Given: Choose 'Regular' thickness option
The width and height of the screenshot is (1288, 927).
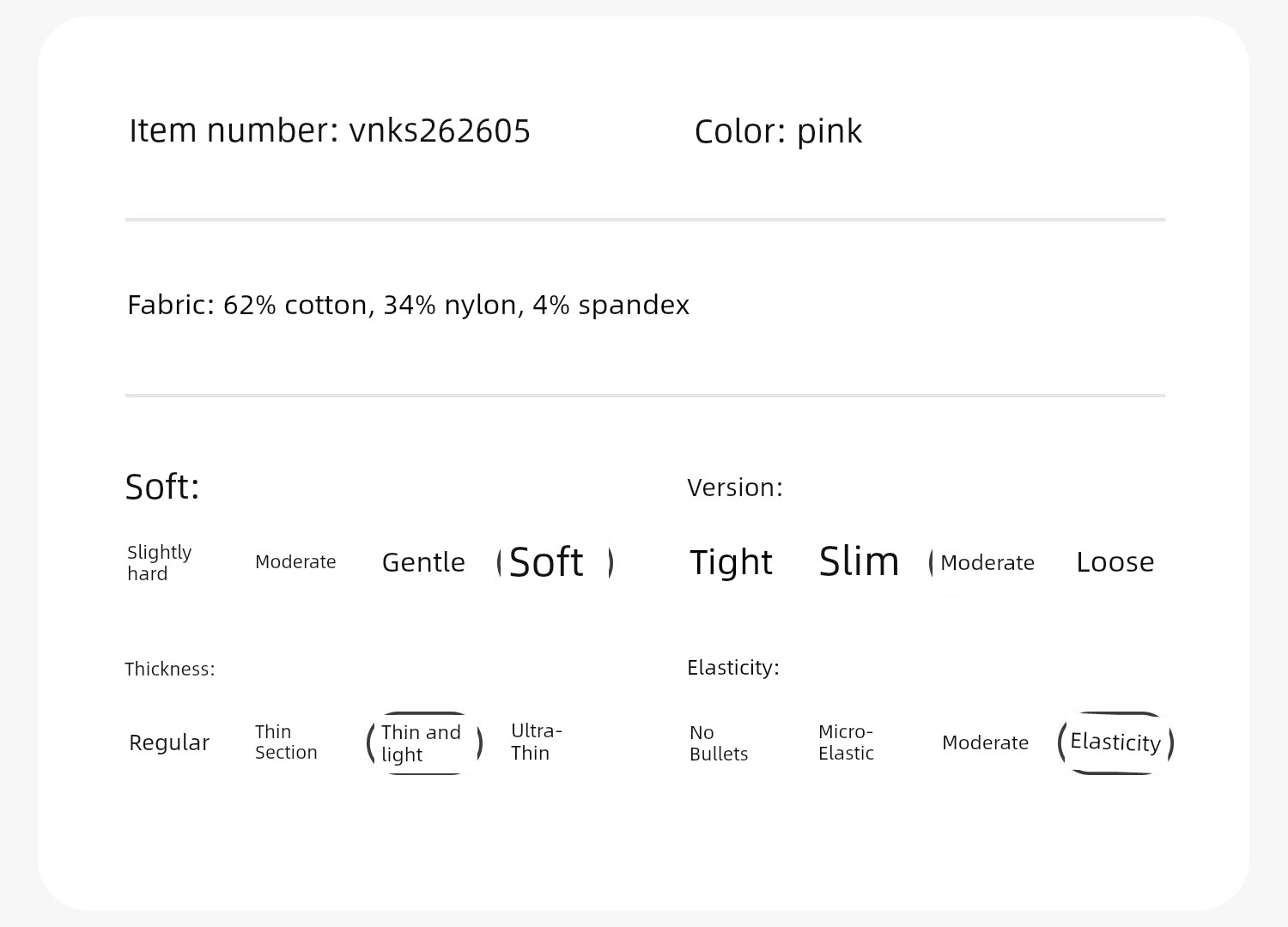Looking at the screenshot, I should click(x=169, y=742).
